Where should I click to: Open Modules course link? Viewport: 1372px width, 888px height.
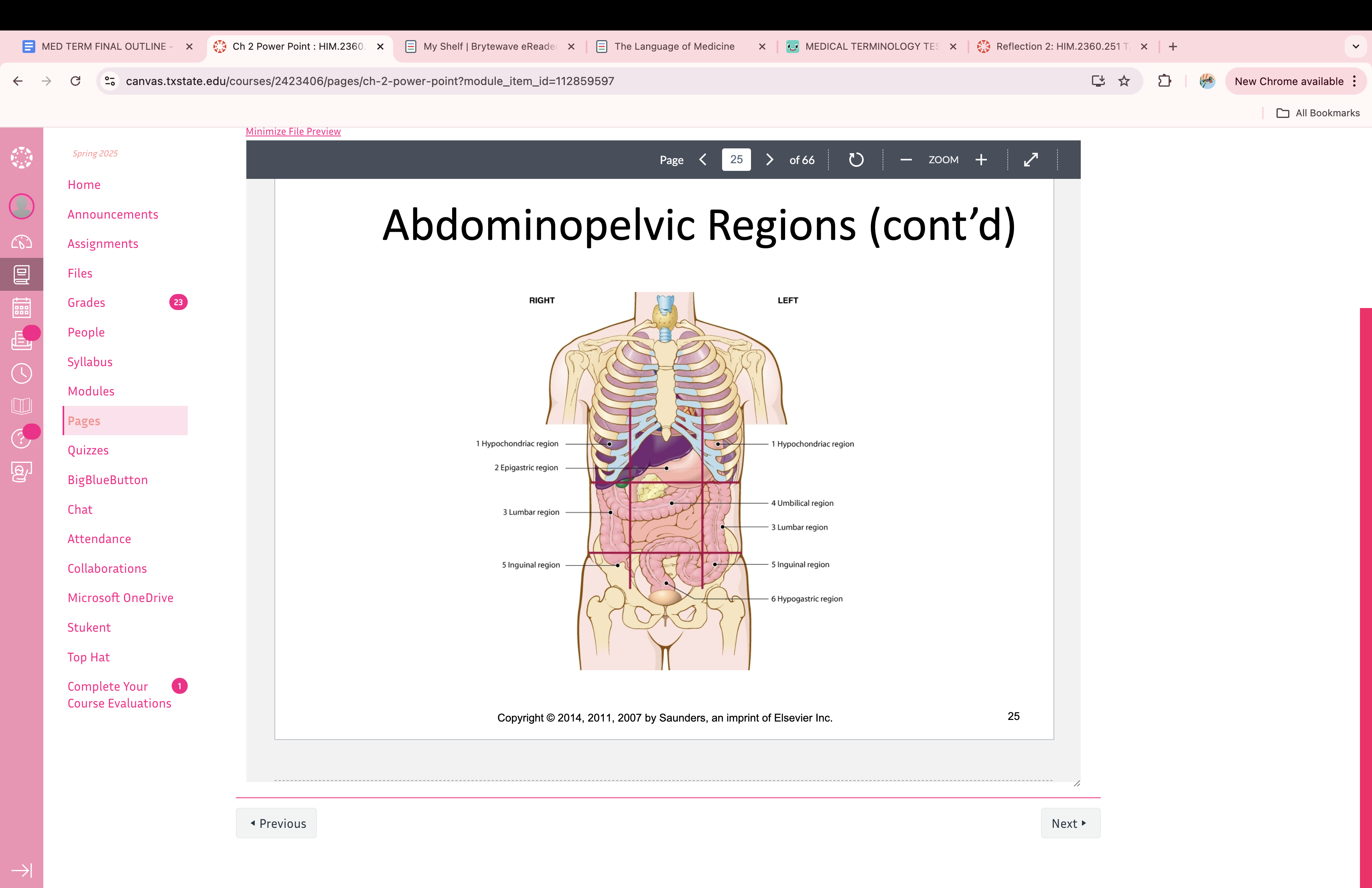(x=91, y=391)
